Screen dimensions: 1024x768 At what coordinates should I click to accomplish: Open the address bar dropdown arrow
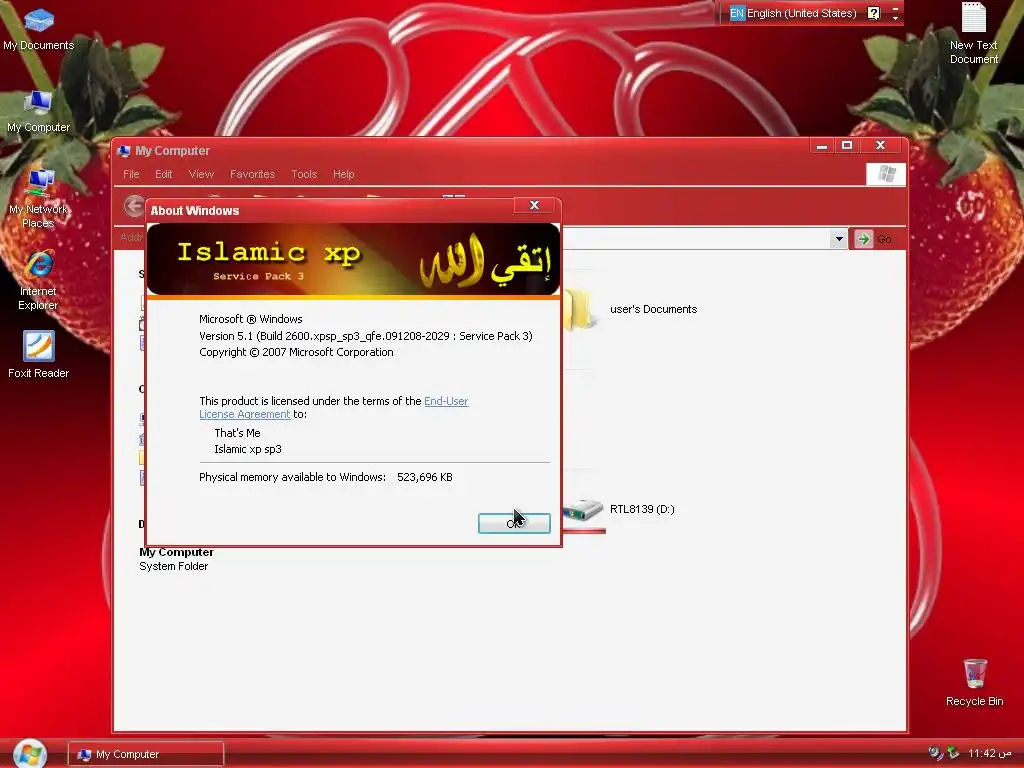point(839,239)
